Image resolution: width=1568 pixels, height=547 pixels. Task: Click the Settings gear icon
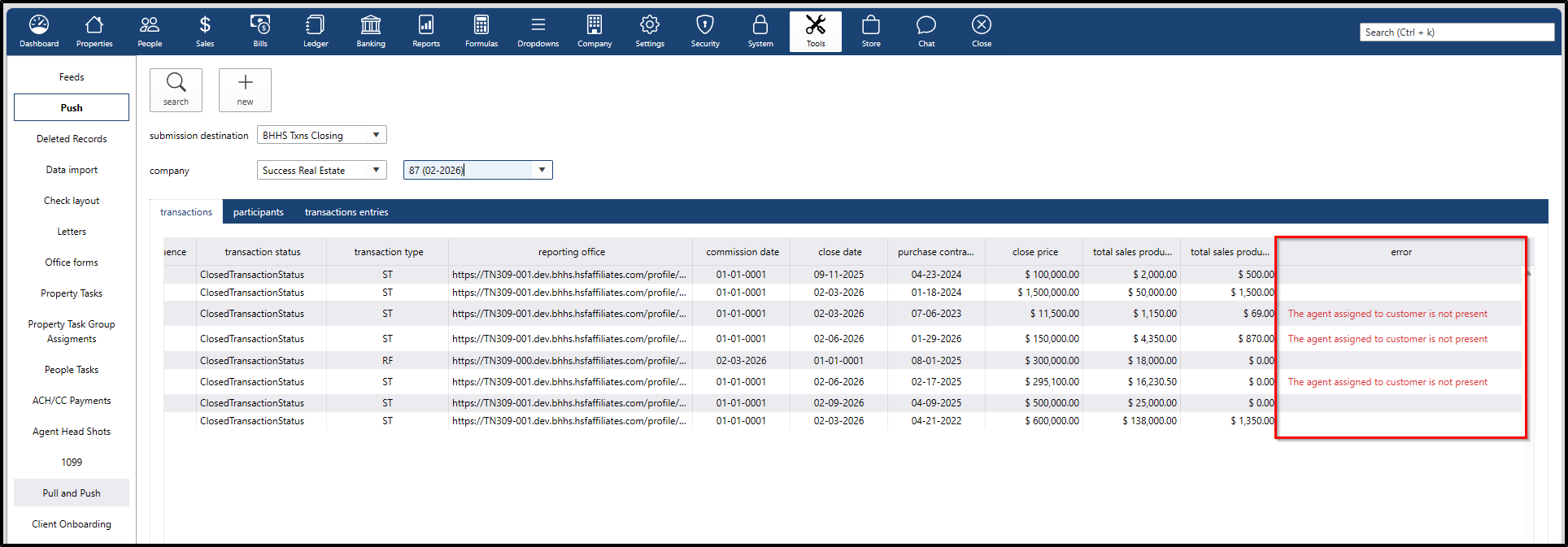click(x=650, y=32)
